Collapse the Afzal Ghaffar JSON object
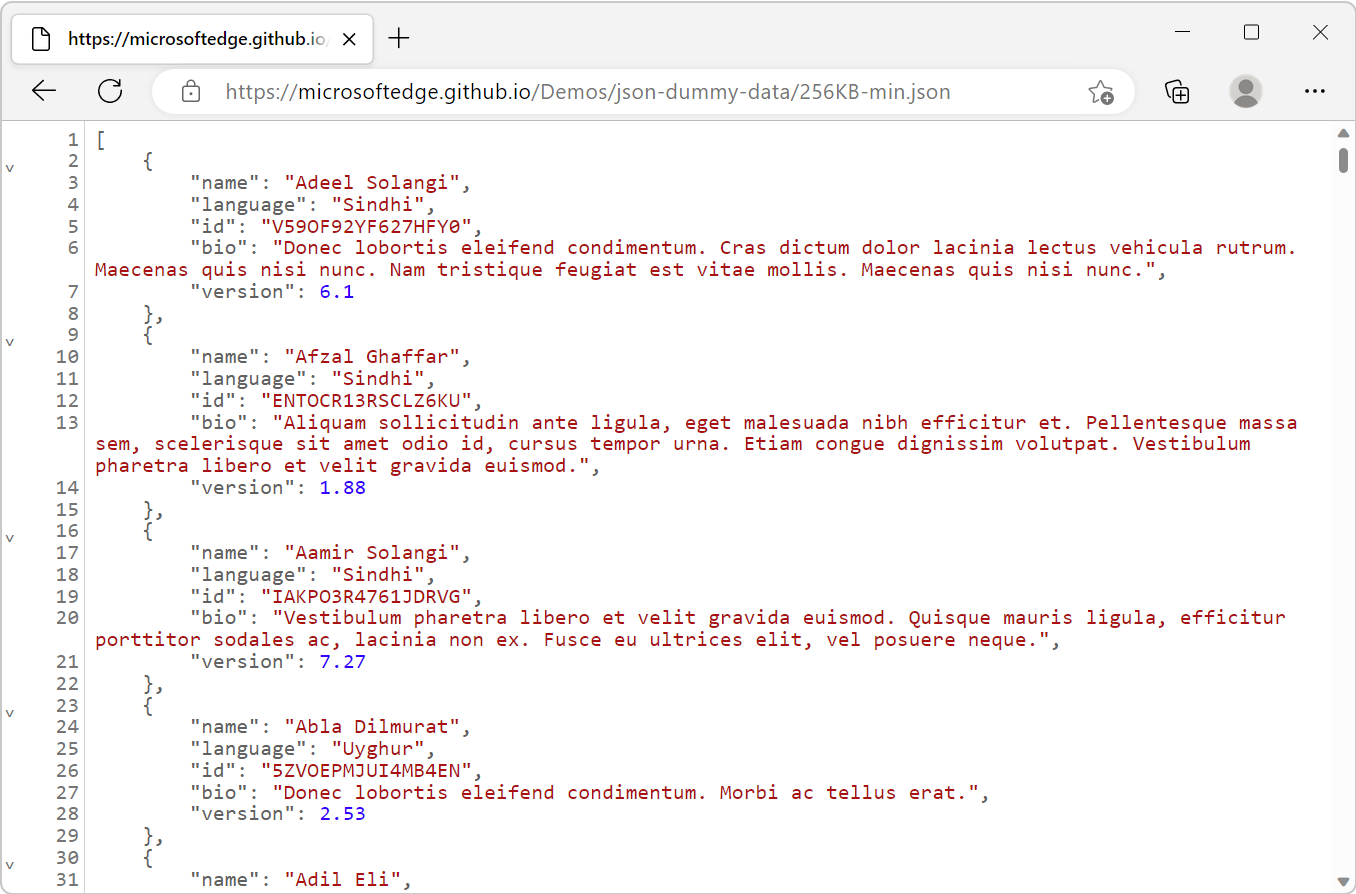 point(10,341)
